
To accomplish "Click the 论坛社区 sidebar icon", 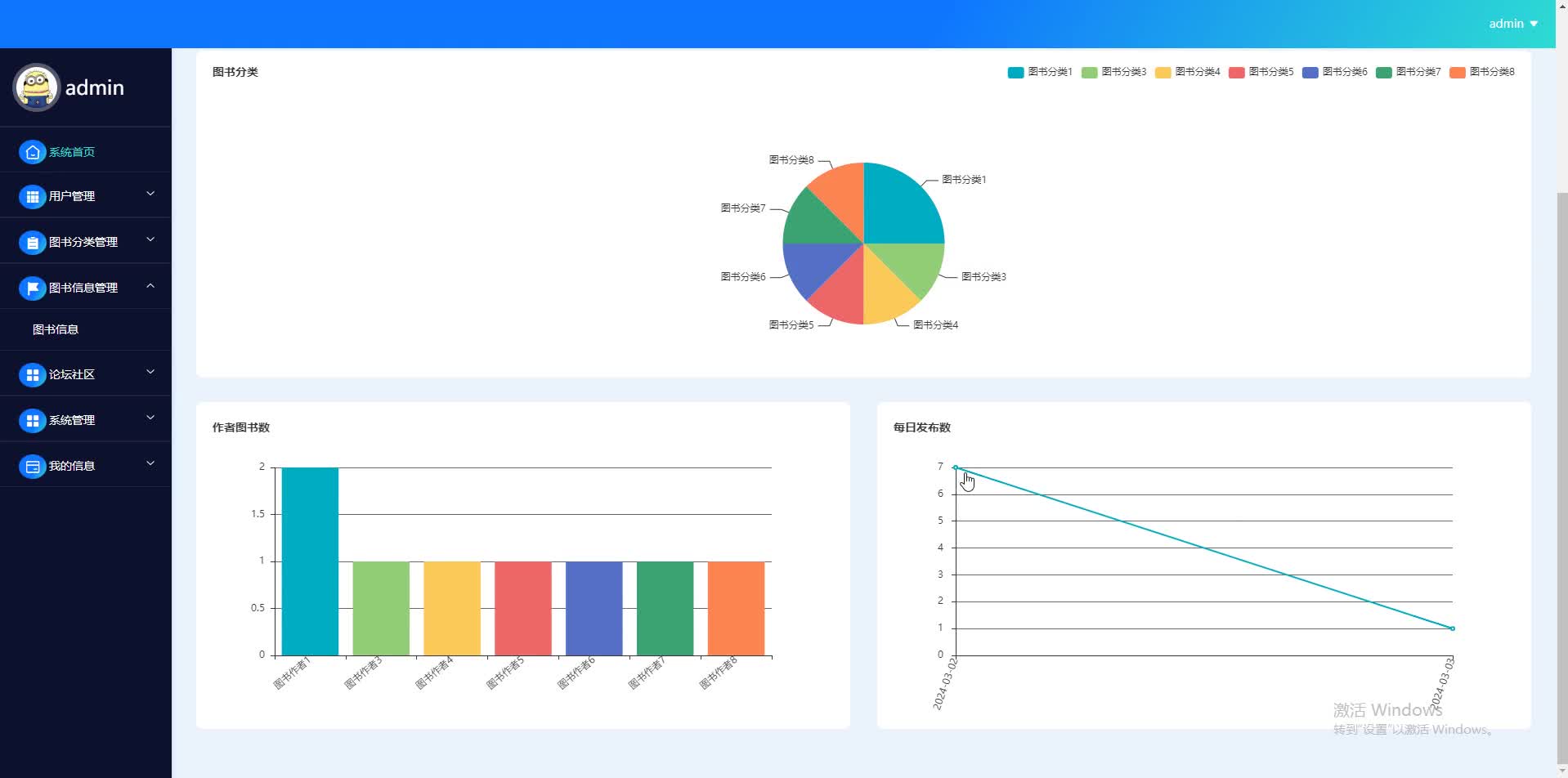I will [32, 374].
